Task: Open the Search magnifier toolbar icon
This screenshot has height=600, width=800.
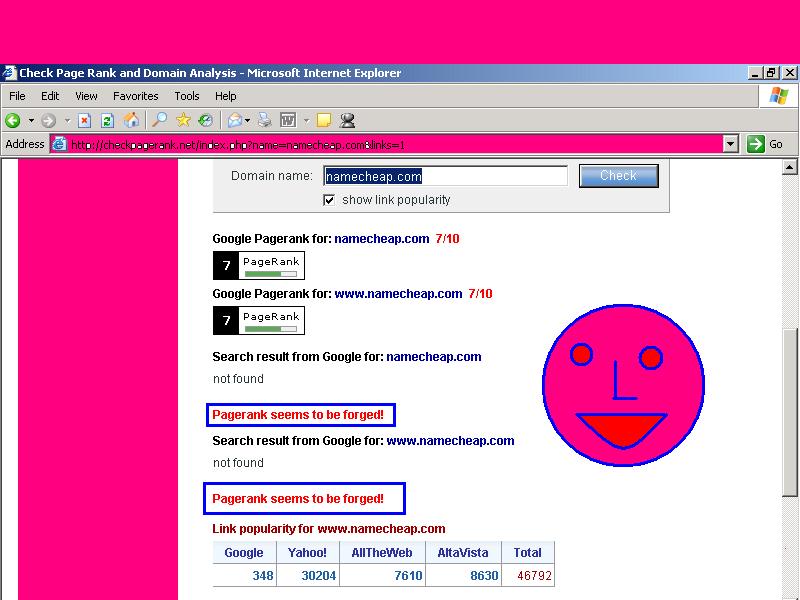Action: pos(160,120)
